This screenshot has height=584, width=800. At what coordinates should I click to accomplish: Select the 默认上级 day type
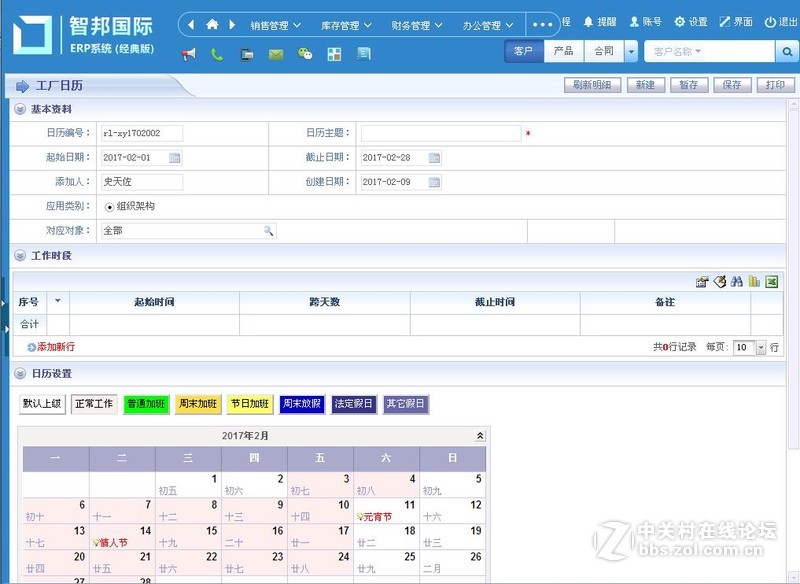click(42, 404)
